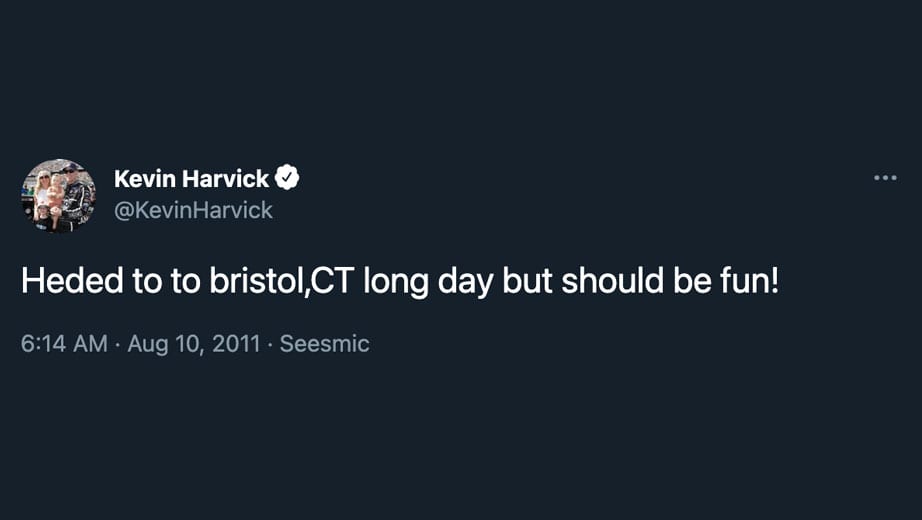The height and width of the screenshot is (520, 922).
Task: Click the word "but" in the tweet
Action: coord(527,281)
